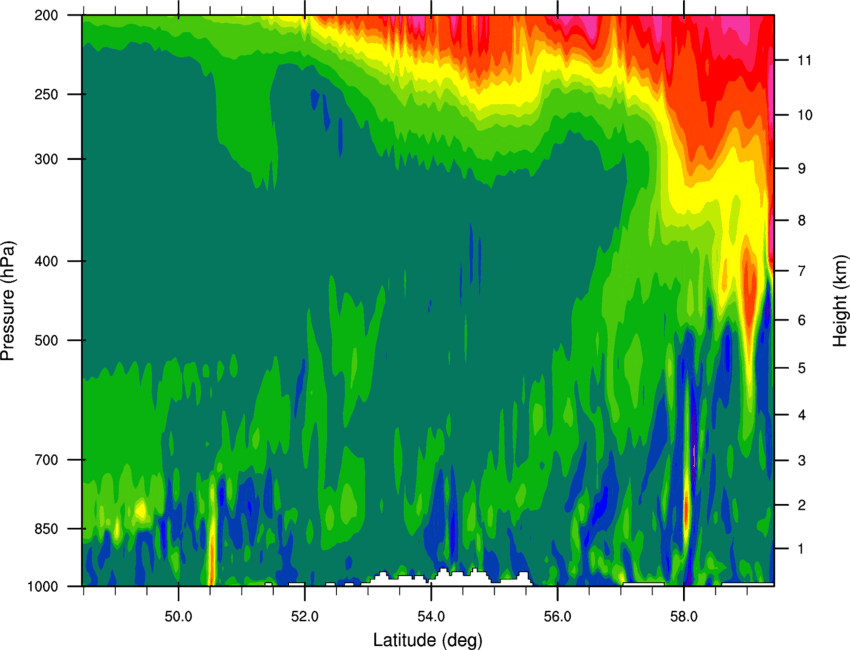This screenshot has height=650, width=850.
Task: Pick the 8 km height label
Action: pyautogui.click(x=801, y=221)
